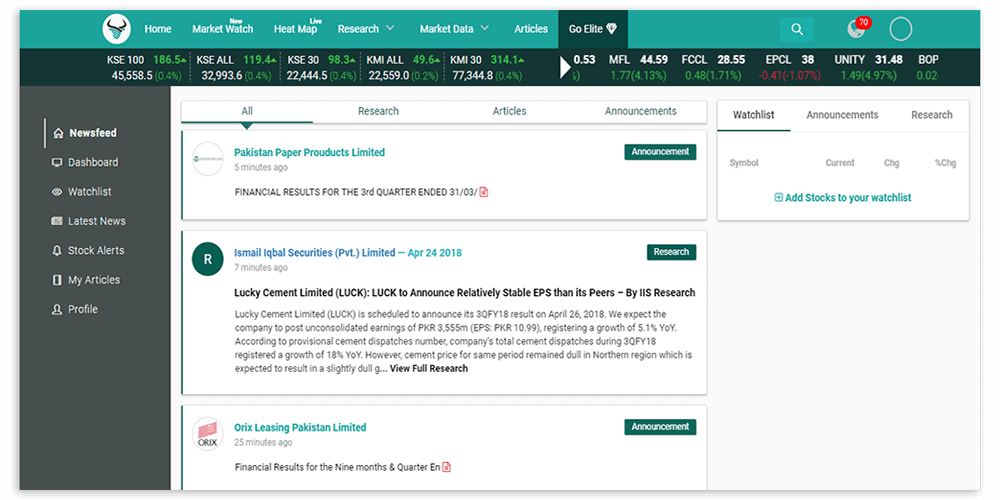Open Newsfeed in the sidebar
The width and height of the screenshot is (1000, 500).
point(93,133)
